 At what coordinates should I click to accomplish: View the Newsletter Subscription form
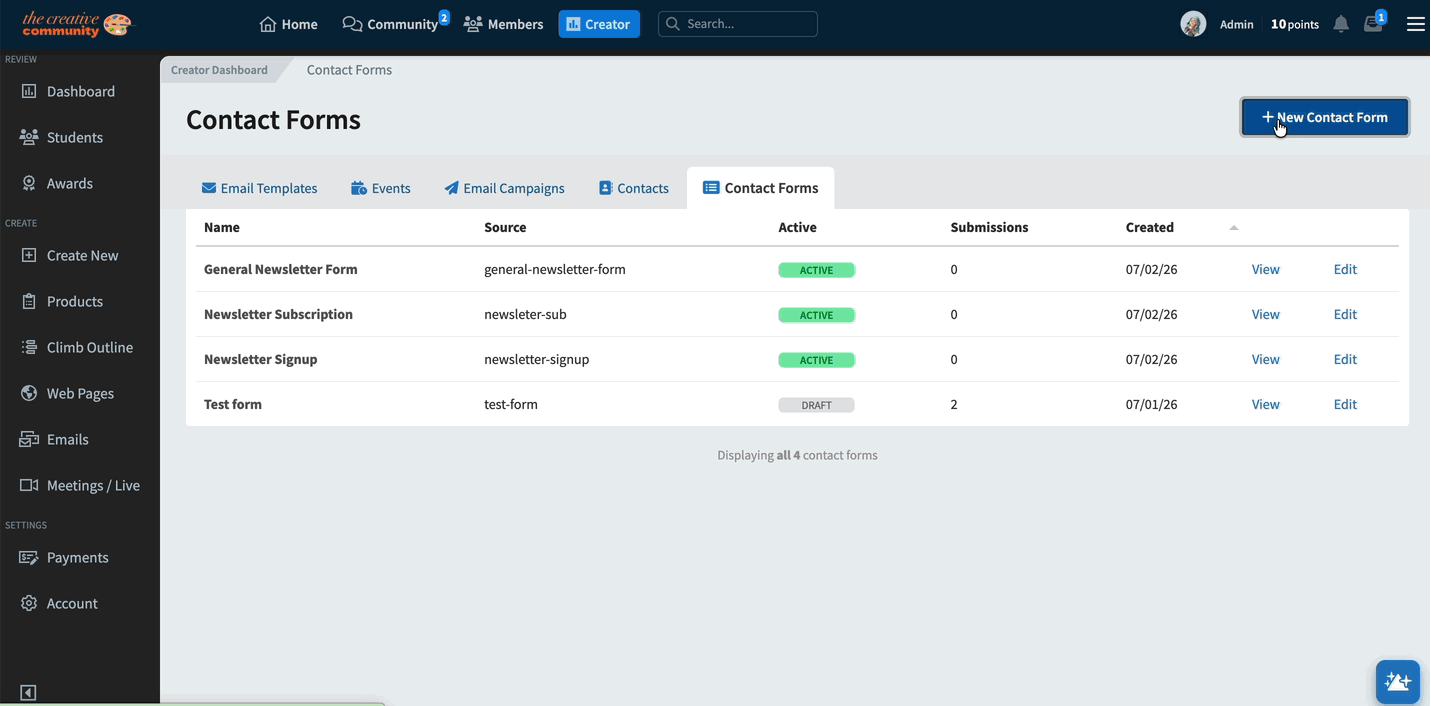[x=1266, y=314]
